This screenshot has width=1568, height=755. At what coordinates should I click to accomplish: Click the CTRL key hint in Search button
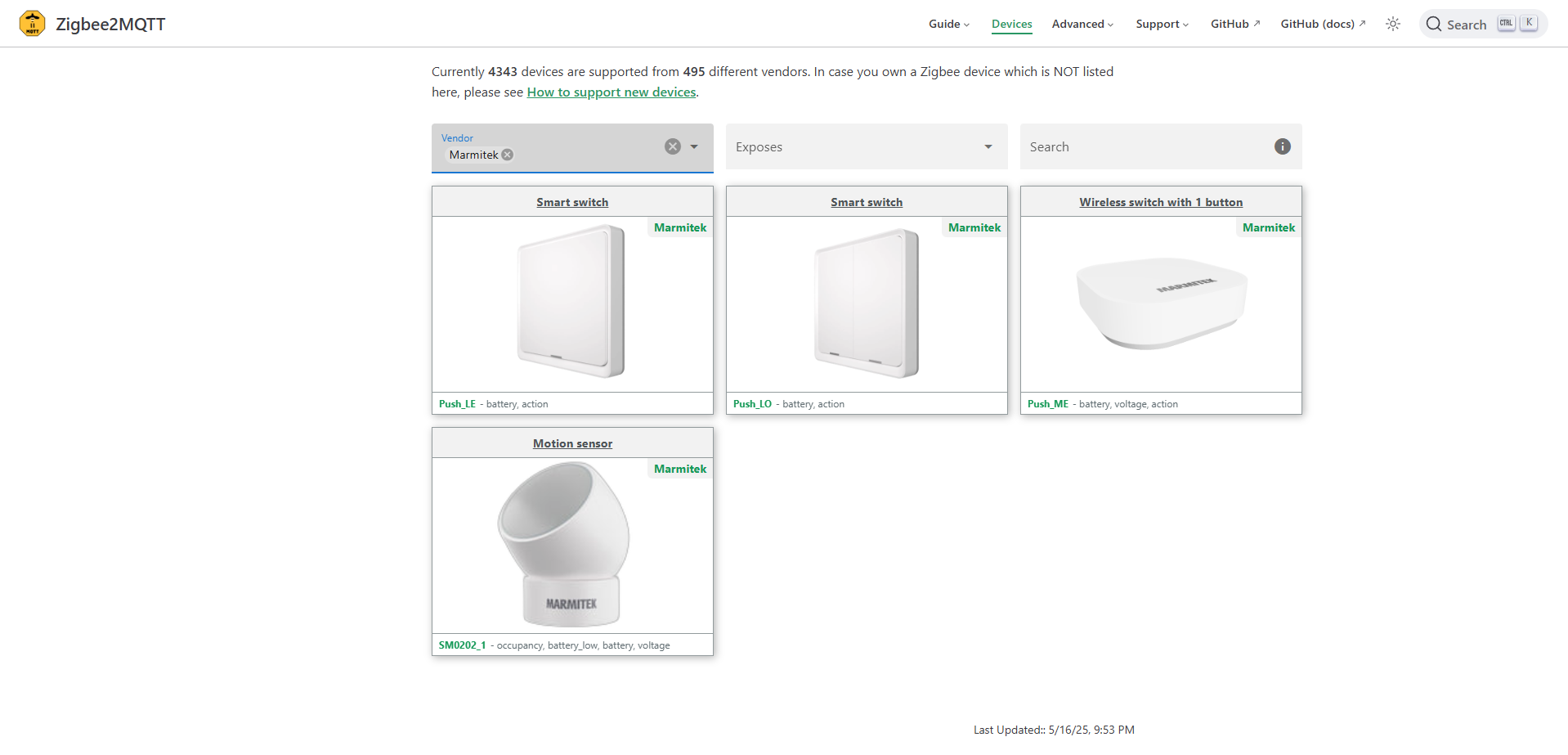coord(1506,23)
